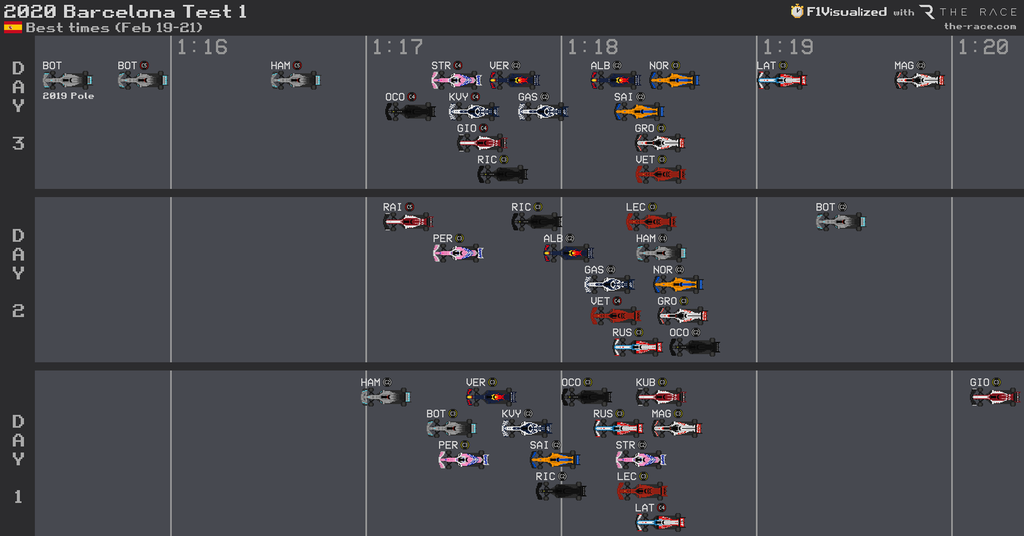Select Verstappen's Red Bull car on Day 3
This screenshot has width=1024, height=536.
[x=515, y=80]
